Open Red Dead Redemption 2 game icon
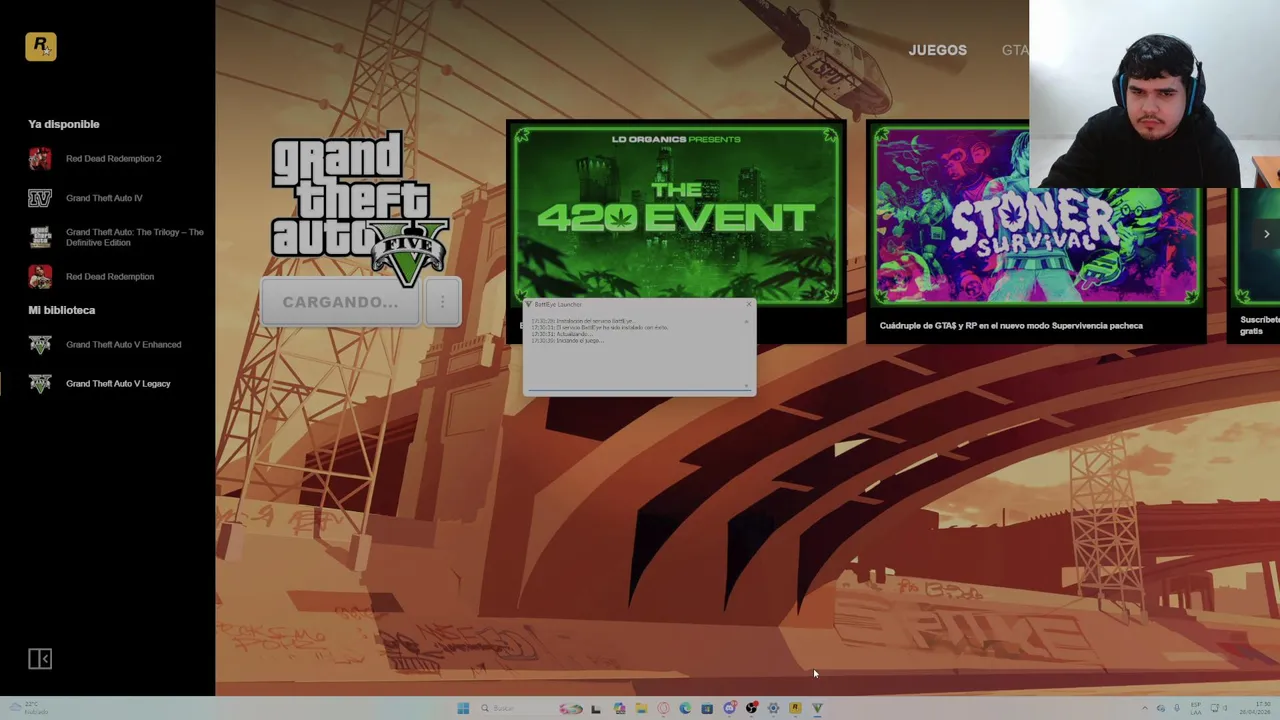The image size is (1280, 720). pyautogui.click(x=39, y=158)
